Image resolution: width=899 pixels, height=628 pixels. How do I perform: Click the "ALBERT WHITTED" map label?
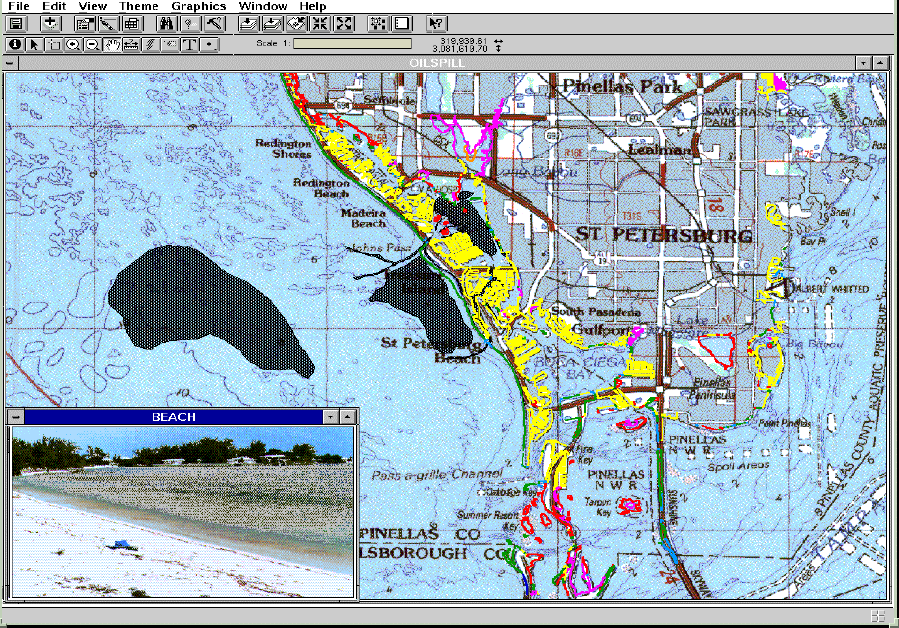830,288
